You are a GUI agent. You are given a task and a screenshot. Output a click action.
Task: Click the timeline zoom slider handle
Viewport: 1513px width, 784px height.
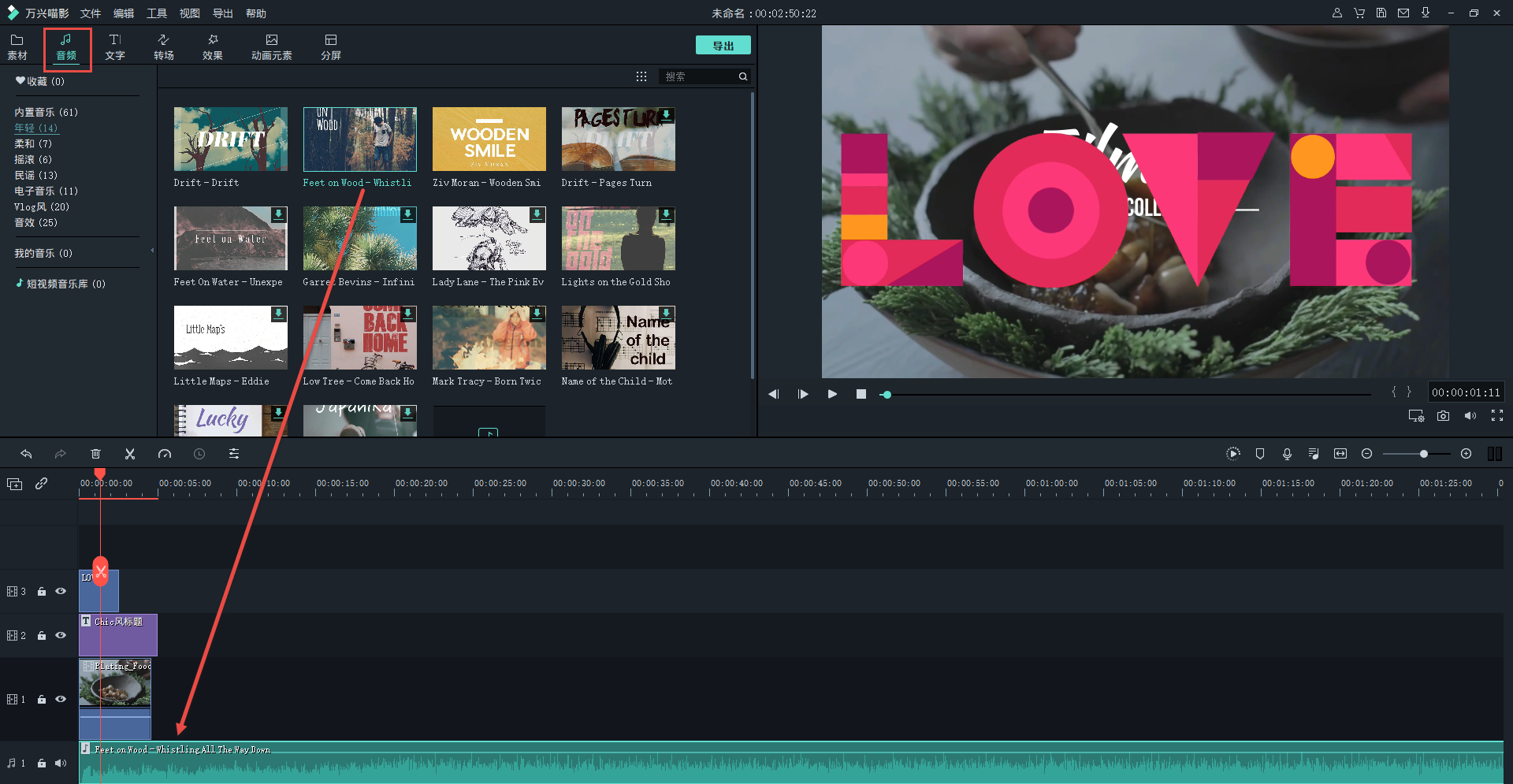[x=1424, y=454]
